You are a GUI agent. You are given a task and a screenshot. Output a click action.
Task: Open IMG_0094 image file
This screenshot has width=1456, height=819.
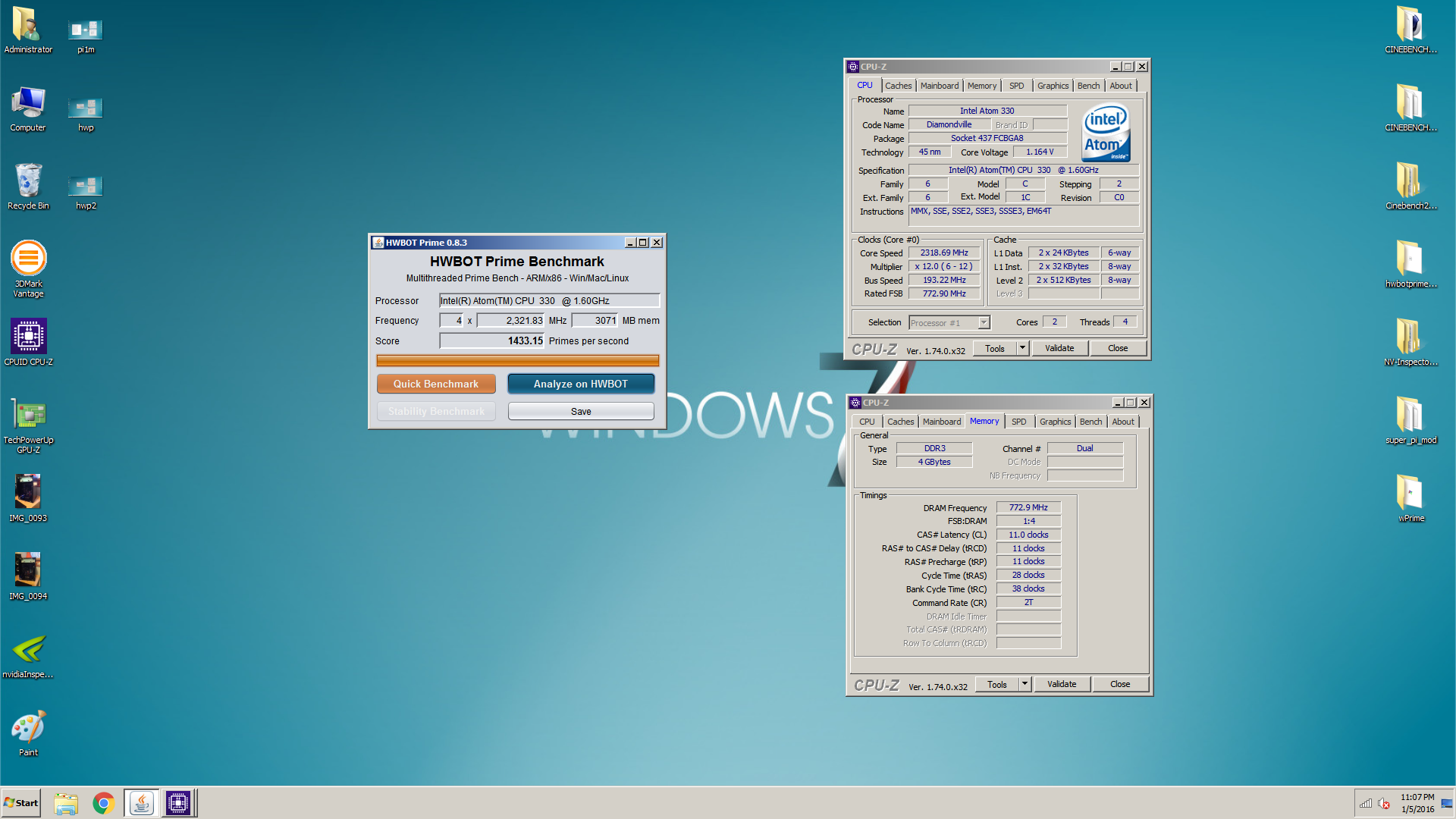coord(28,576)
